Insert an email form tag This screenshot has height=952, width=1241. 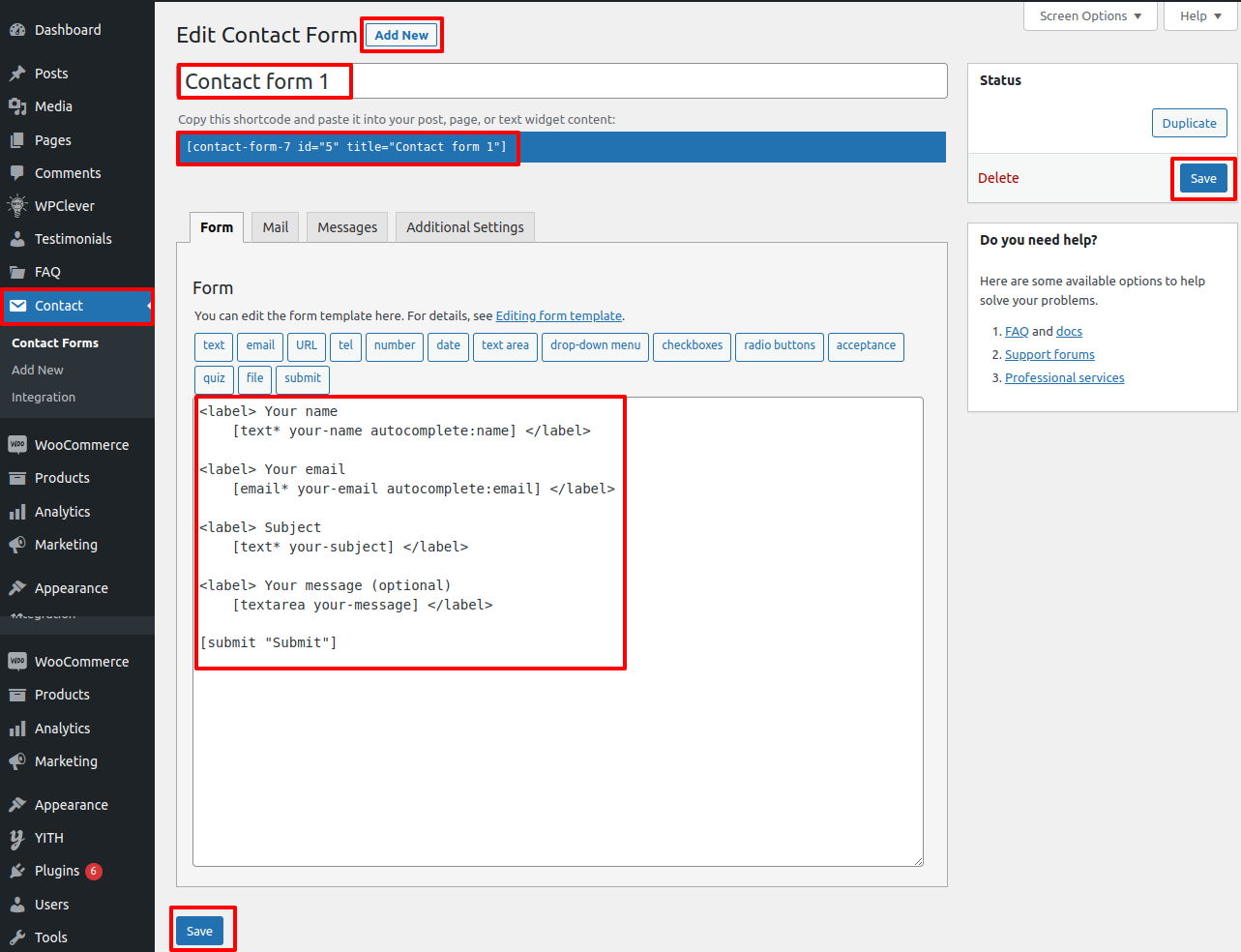click(x=260, y=346)
